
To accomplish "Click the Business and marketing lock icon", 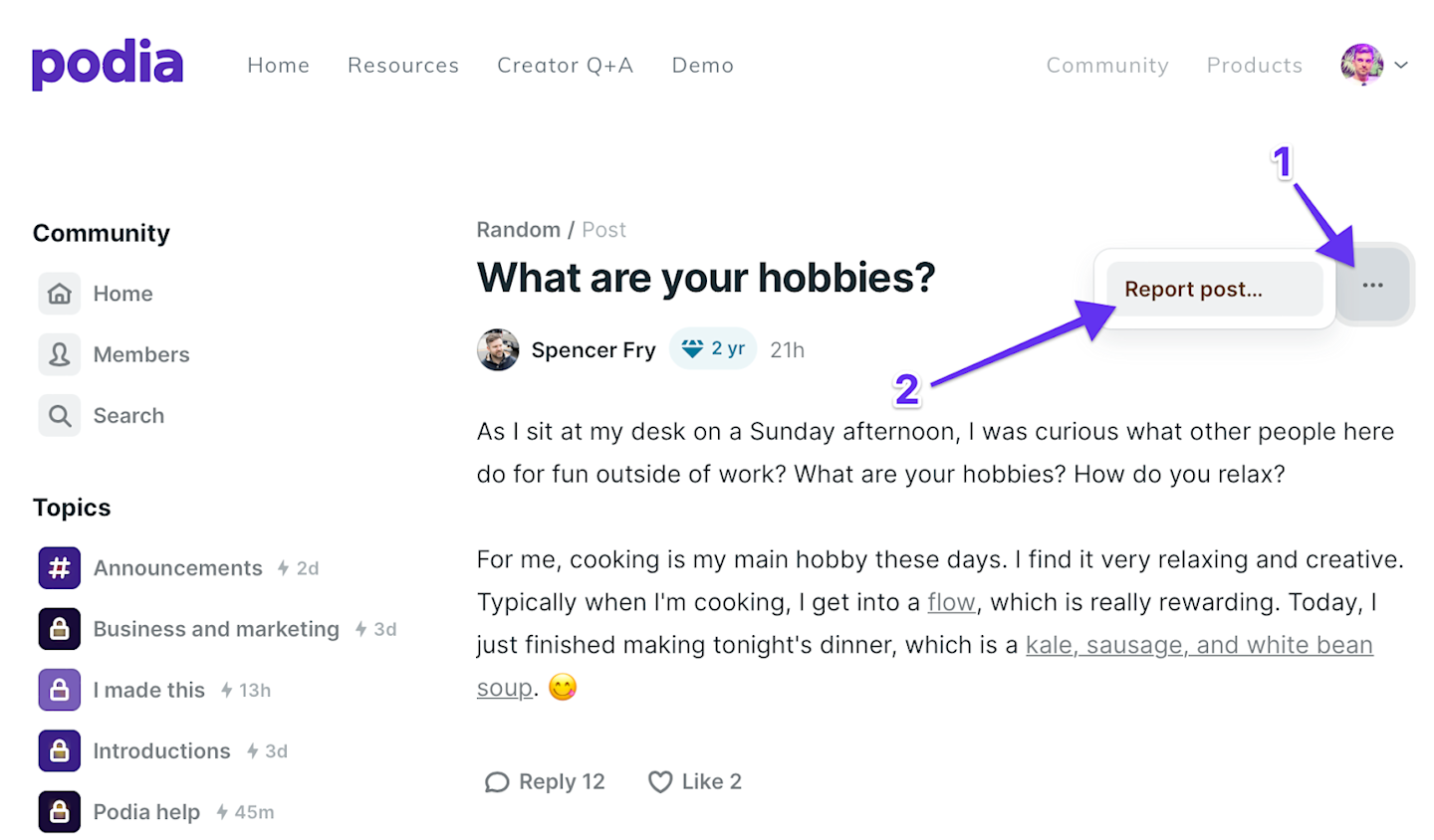I will pyautogui.click(x=60, y=629).
